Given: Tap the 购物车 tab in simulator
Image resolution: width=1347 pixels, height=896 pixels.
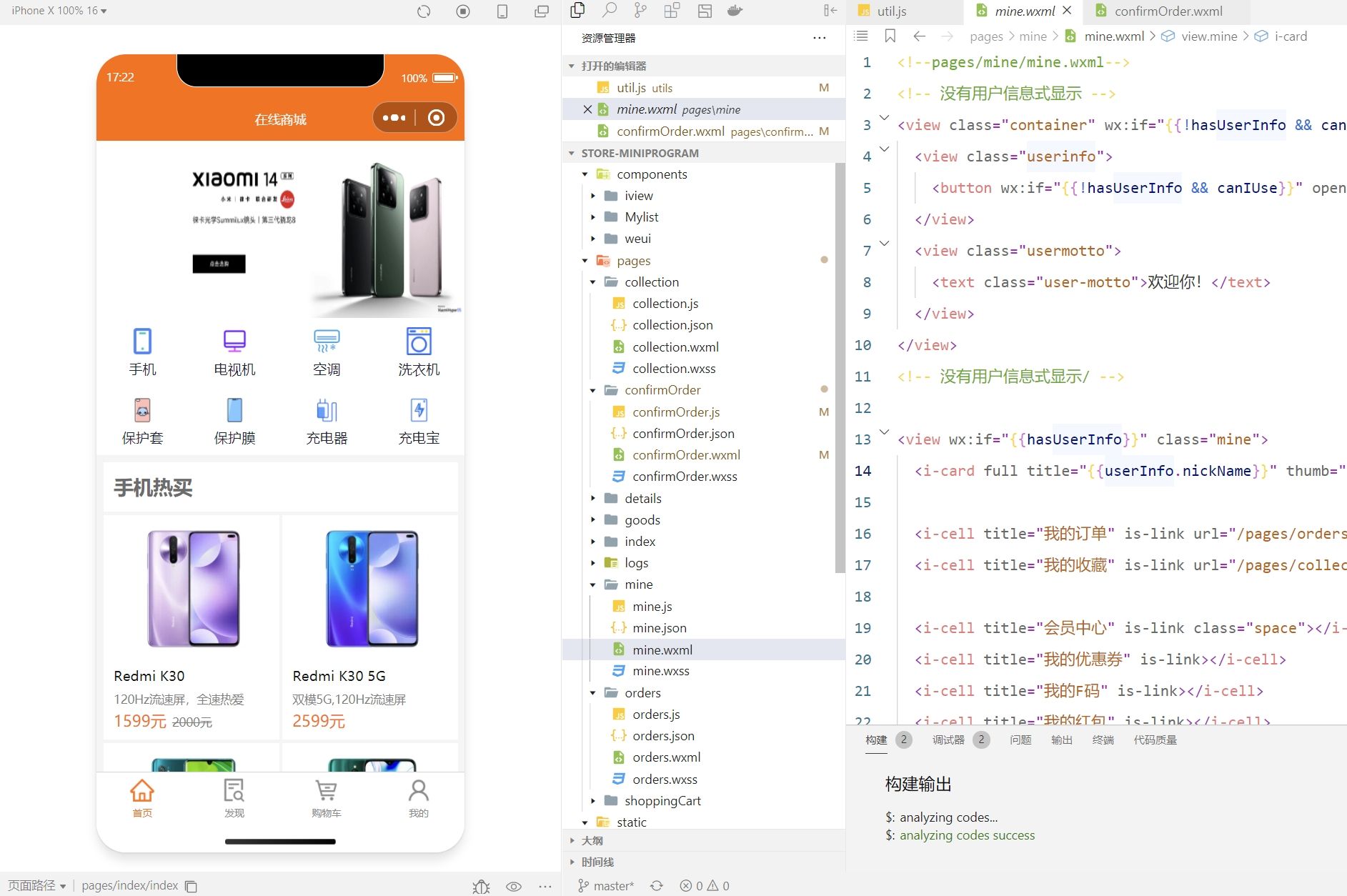Looking at the screenshot, I should (x=327, y=798).
